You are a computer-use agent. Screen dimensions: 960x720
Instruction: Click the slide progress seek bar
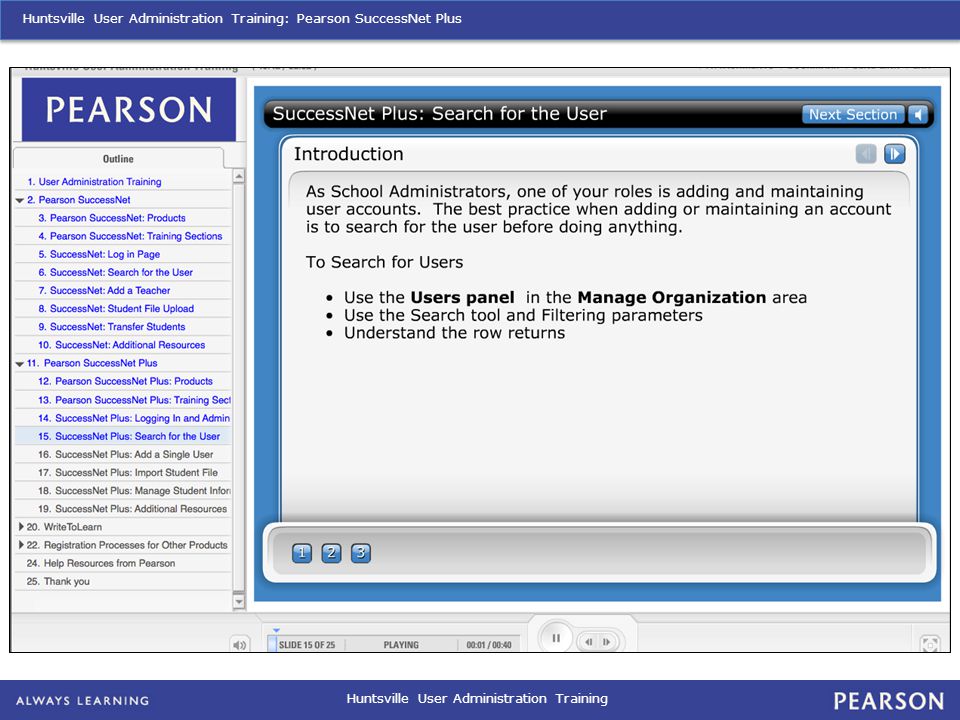pyautogui.click(x=394, y=644)
